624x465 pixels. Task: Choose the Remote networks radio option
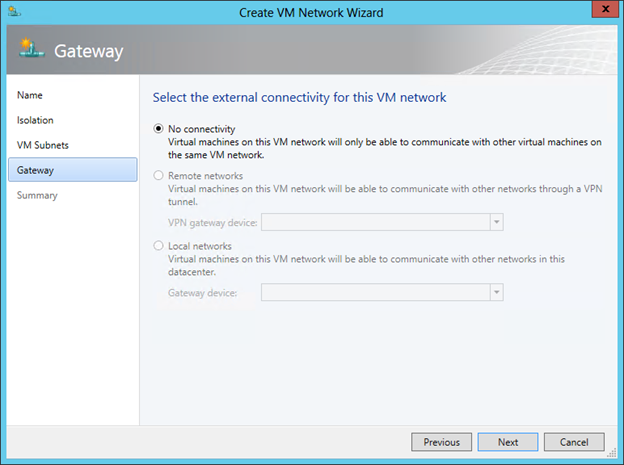coord(158,175)
